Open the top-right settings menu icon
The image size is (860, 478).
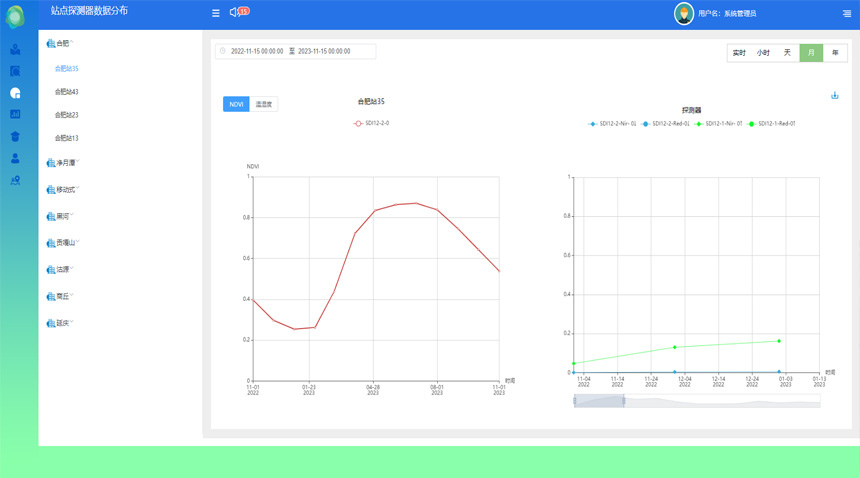846,13
